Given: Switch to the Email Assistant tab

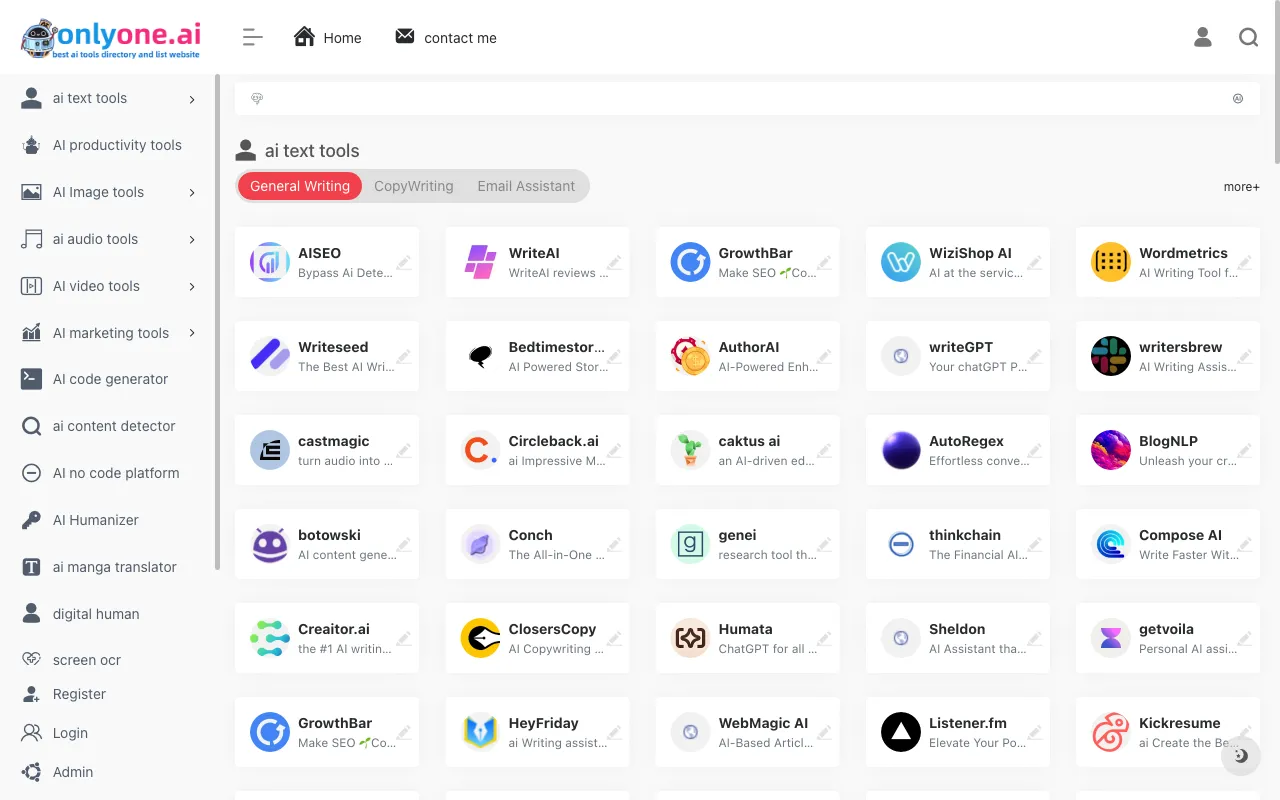Looking at the screenshot, I should 526,186.
